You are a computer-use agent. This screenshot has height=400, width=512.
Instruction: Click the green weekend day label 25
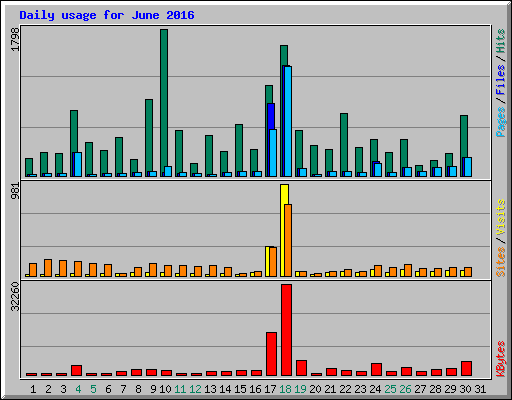pos(390,389)
